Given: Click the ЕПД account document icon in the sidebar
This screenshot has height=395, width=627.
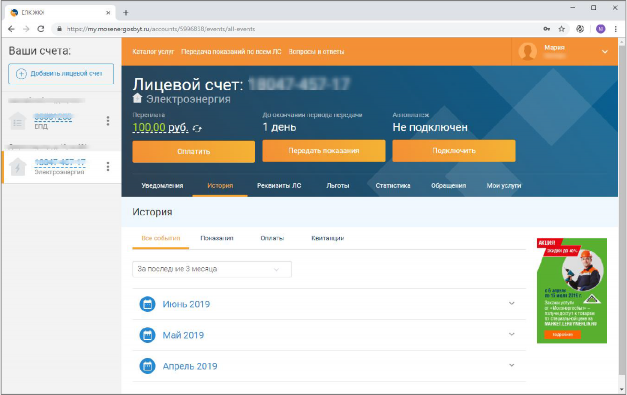Looking at the screenshot, I should pos(18,122).
